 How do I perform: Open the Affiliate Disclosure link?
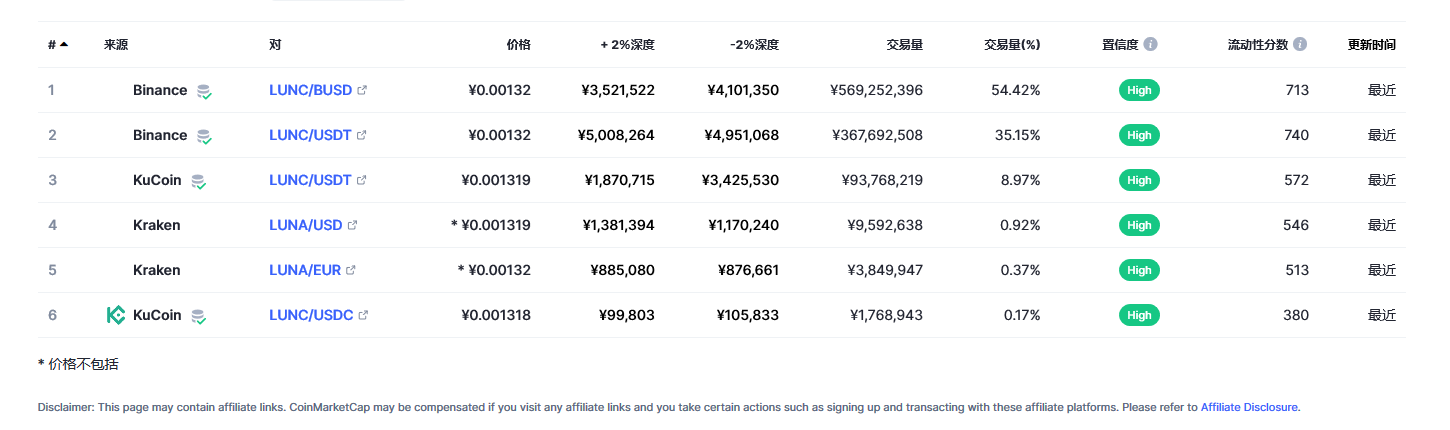[1249, 407]
